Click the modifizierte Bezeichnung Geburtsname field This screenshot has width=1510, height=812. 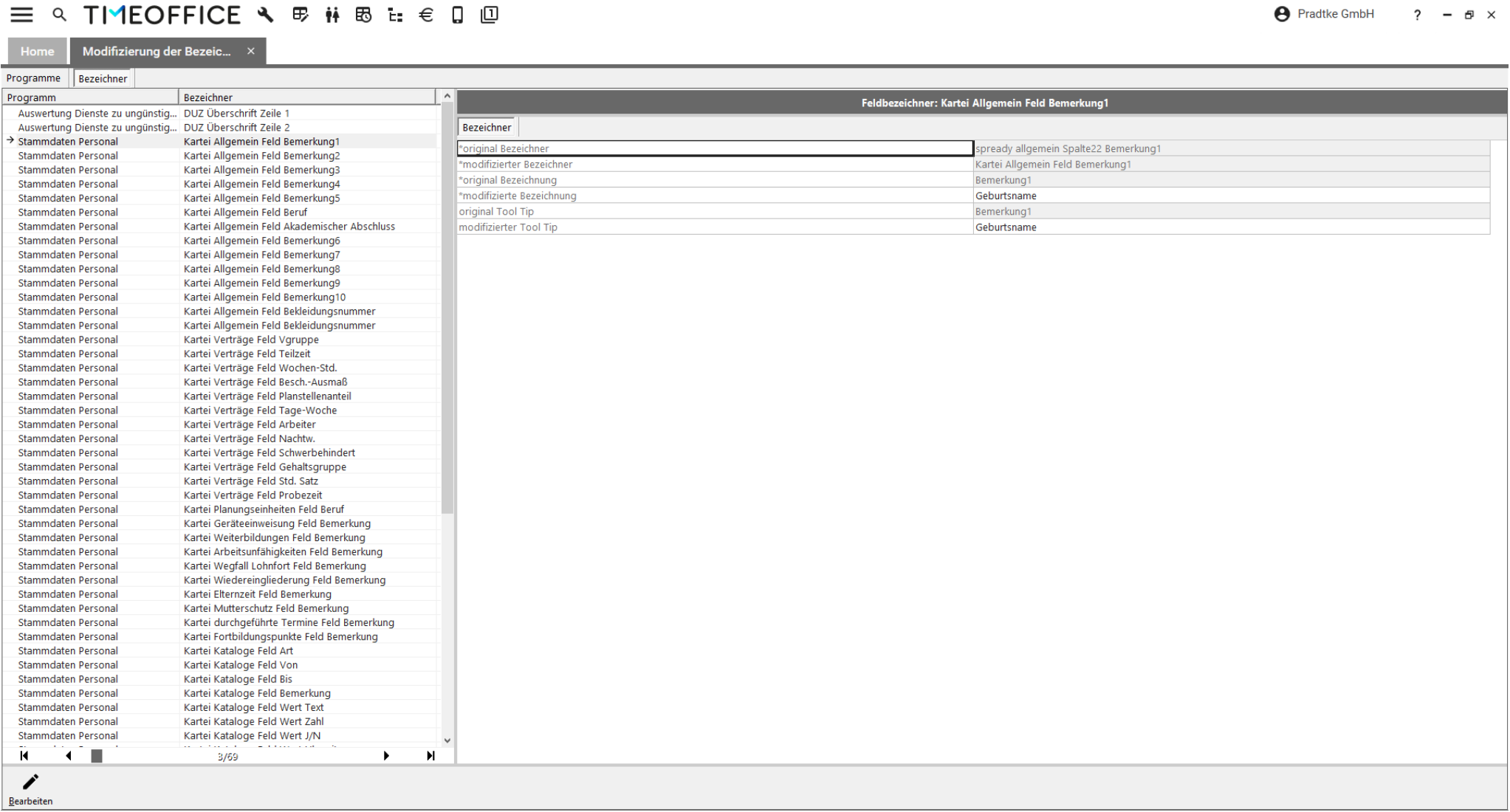tap(1230, 196)
